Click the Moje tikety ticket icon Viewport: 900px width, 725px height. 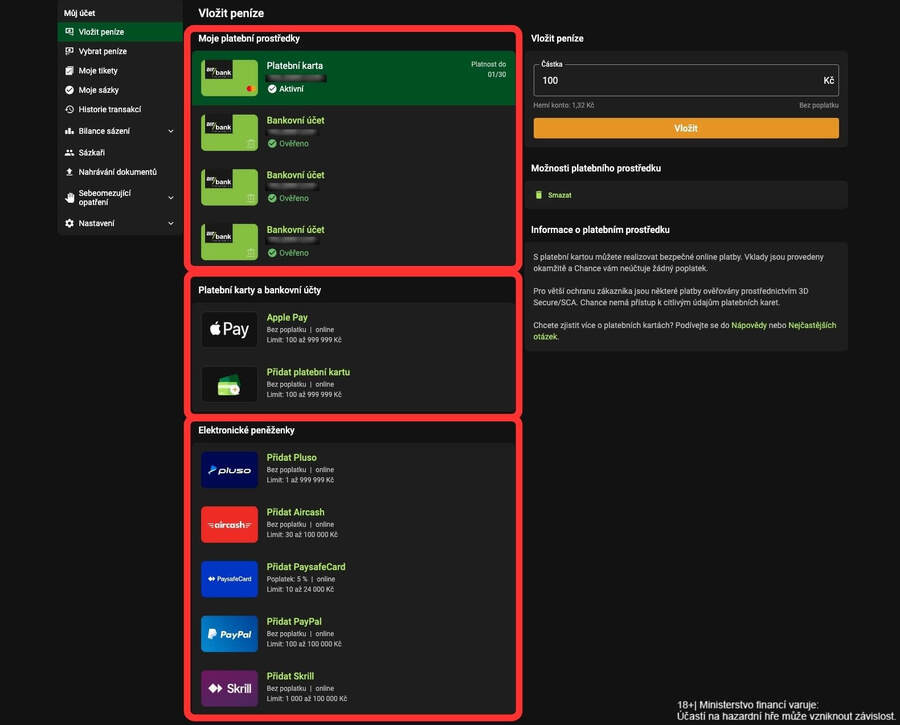pos(69,71)
